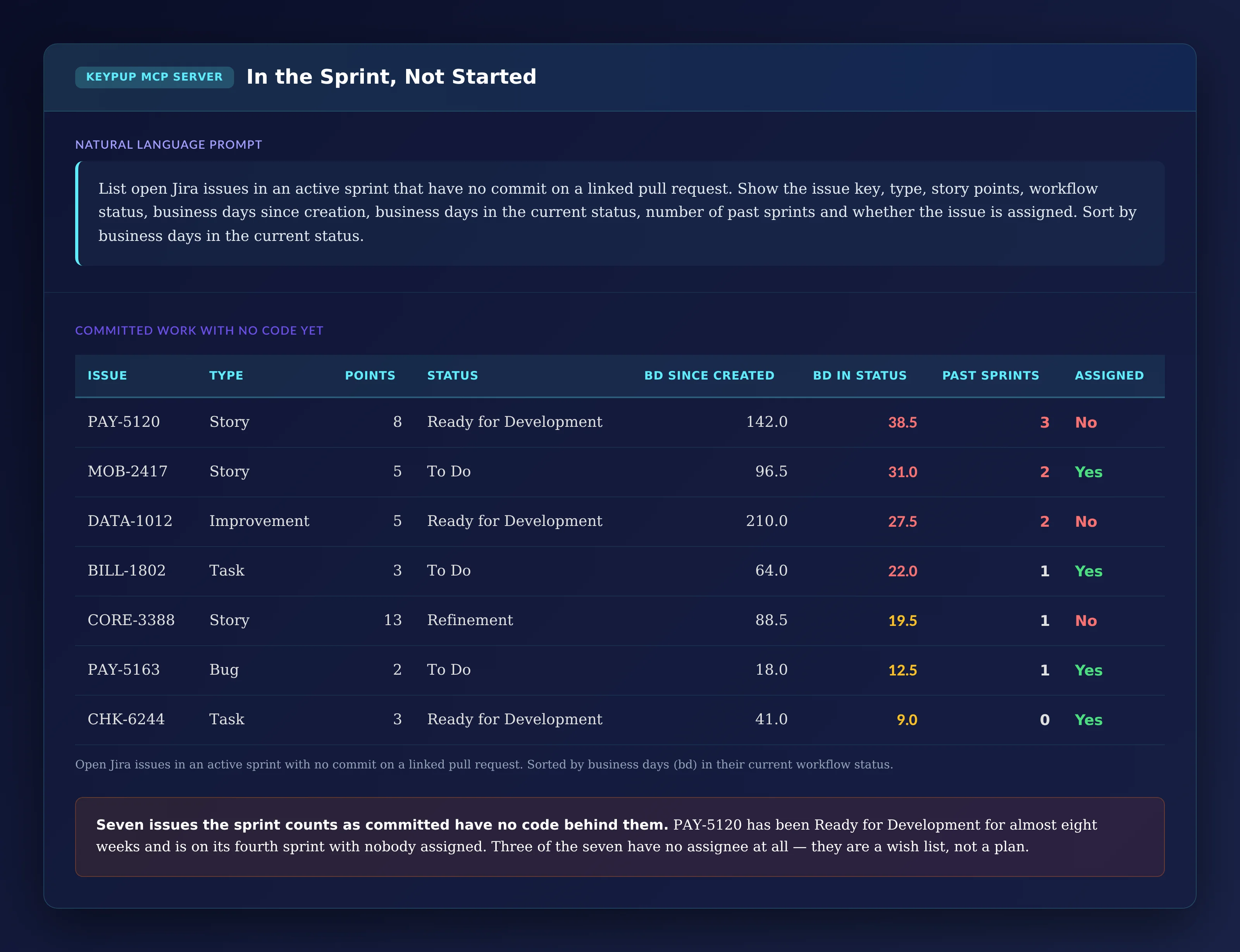Viewport: 1240px width, 952px height.
Task: Click the ASSIGNED column header
Action: (x=1109, y=376)
